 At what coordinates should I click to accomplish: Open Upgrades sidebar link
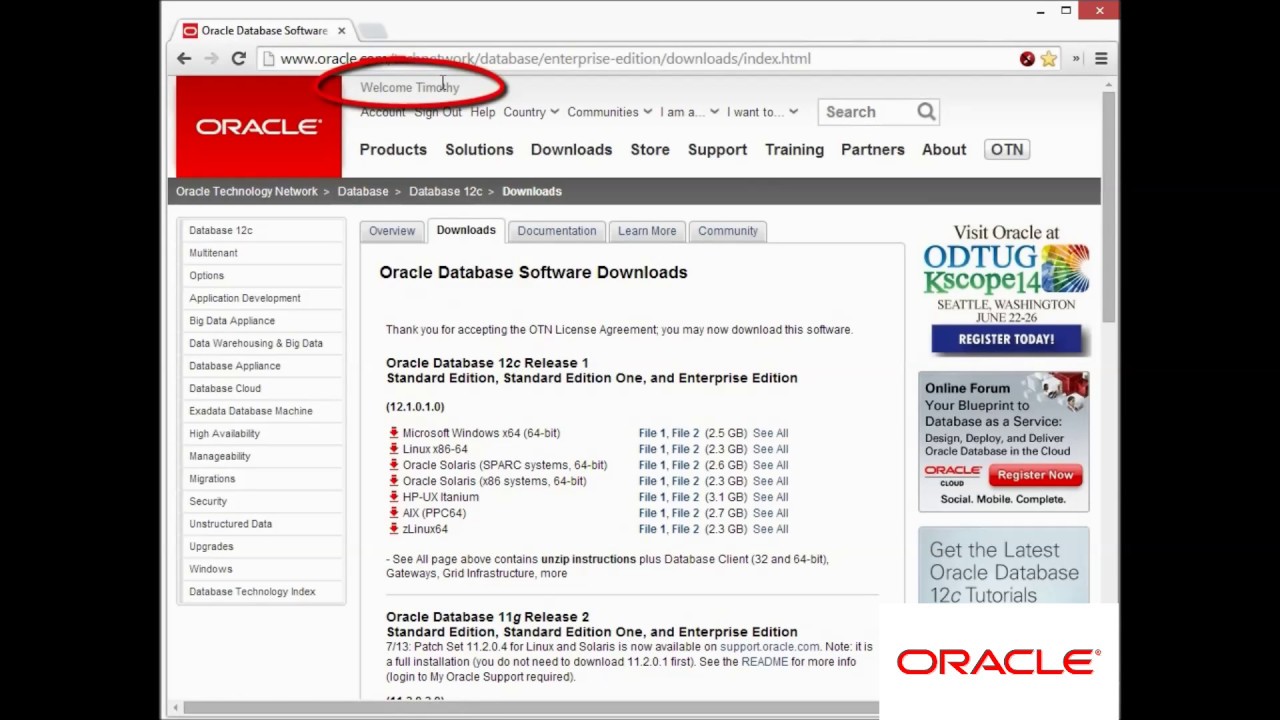[211, 546]
